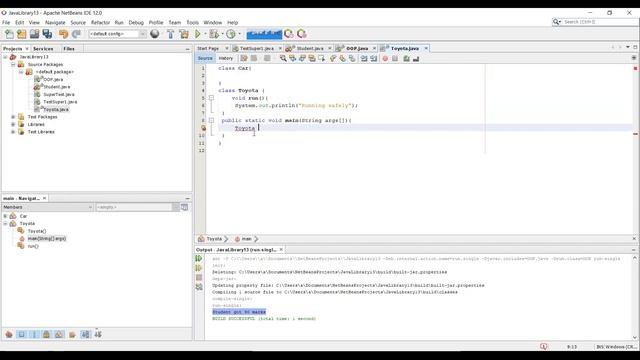Close the Toyota.java editor tab
The image size is (640, 360).
pyautogui.click(x=426, y=49)
